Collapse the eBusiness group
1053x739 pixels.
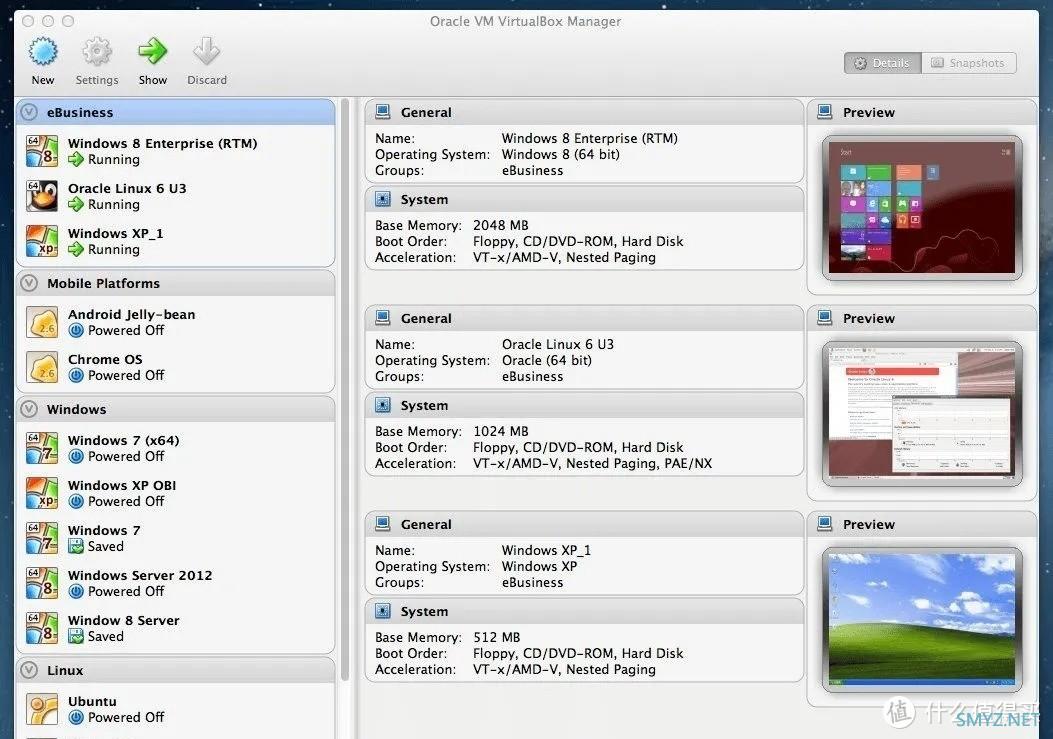(x=29, y=112)
